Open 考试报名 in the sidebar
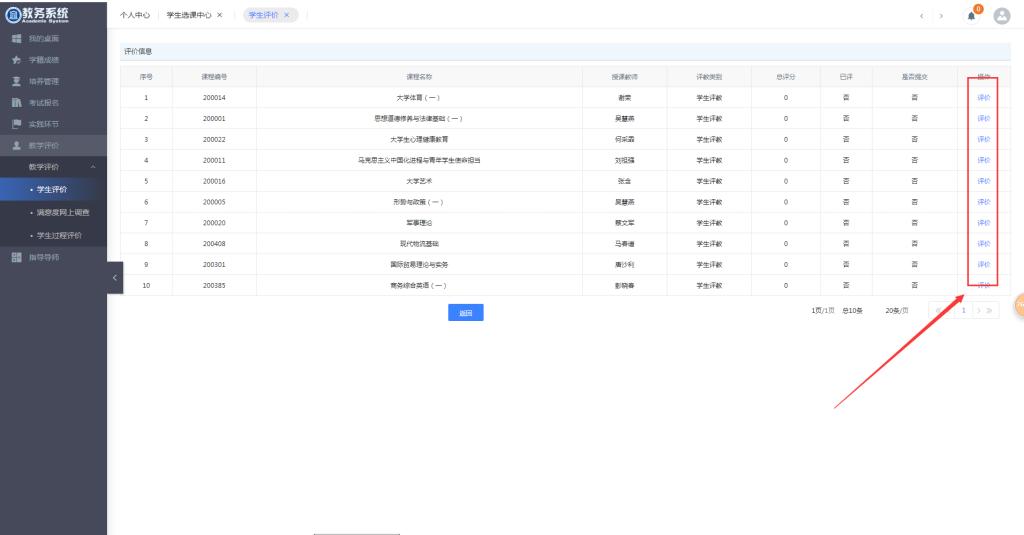This screenshot has height=535, width=1024. [x=16, y=102]
